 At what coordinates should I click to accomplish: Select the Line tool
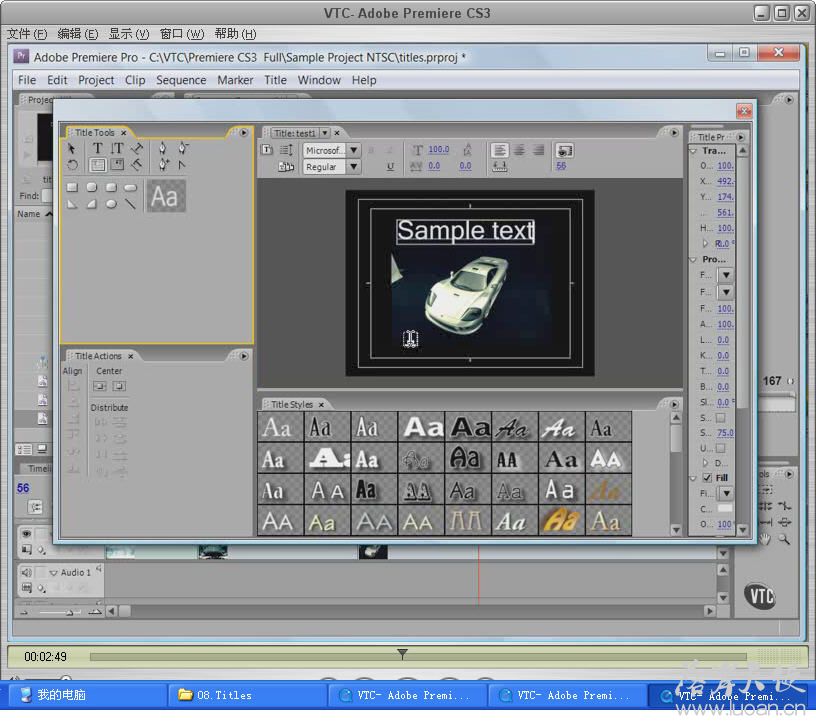point(130,205)
